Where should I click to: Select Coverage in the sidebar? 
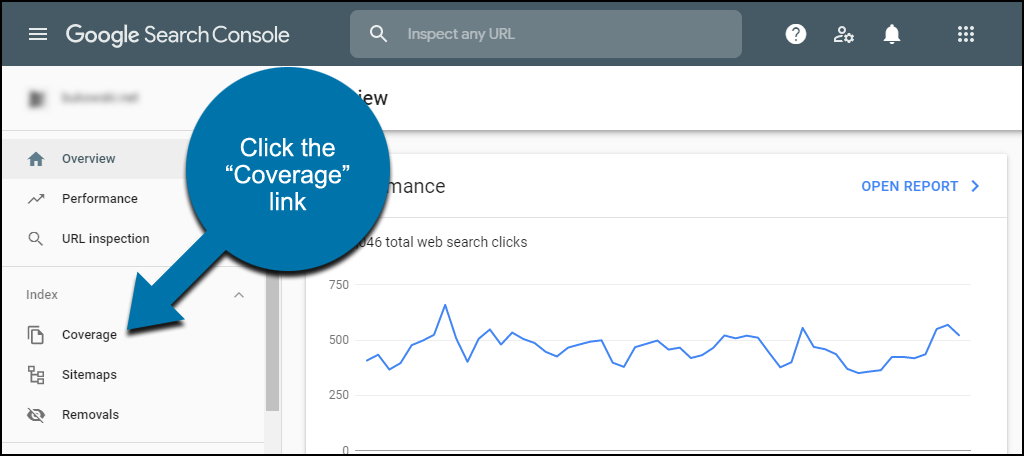pyautogui.click(x=89, y=334)
